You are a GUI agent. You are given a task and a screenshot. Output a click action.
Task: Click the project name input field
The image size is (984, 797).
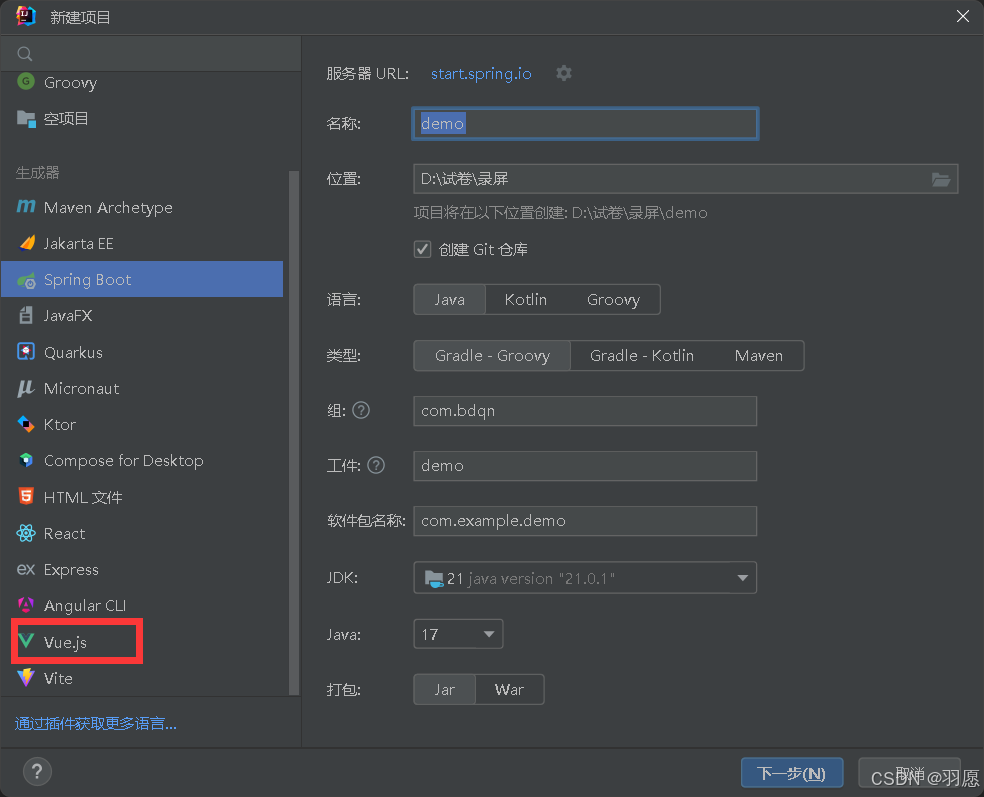tap(585, 124)
